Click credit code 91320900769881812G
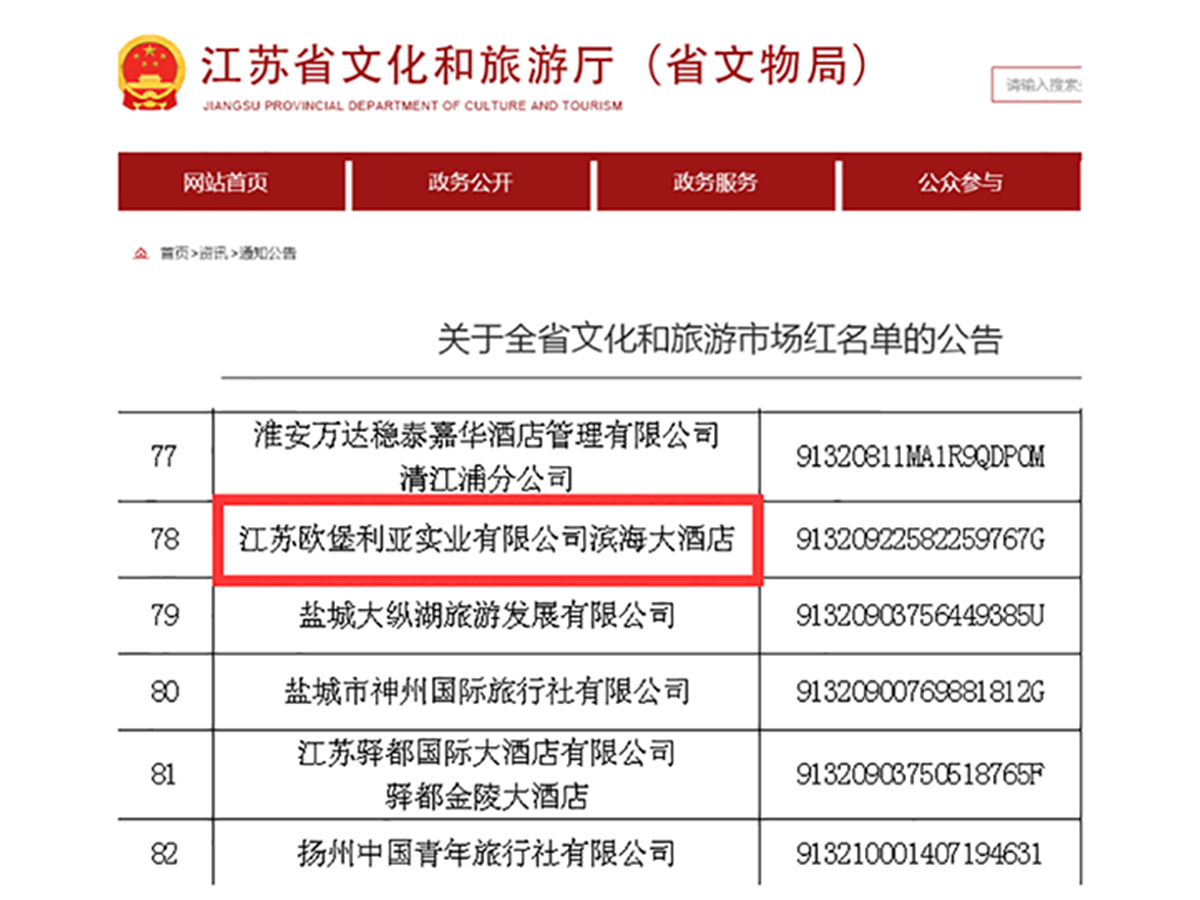 [x=920, y=691]
